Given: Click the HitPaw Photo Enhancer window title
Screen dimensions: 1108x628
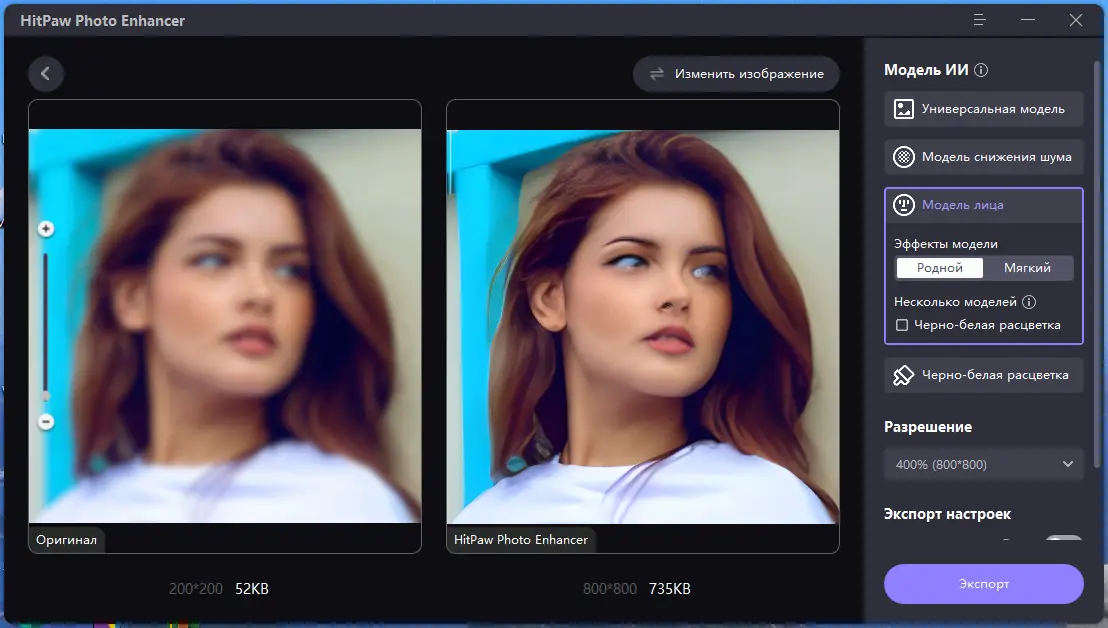Looking at the screenshot, I should click(102, 20).
